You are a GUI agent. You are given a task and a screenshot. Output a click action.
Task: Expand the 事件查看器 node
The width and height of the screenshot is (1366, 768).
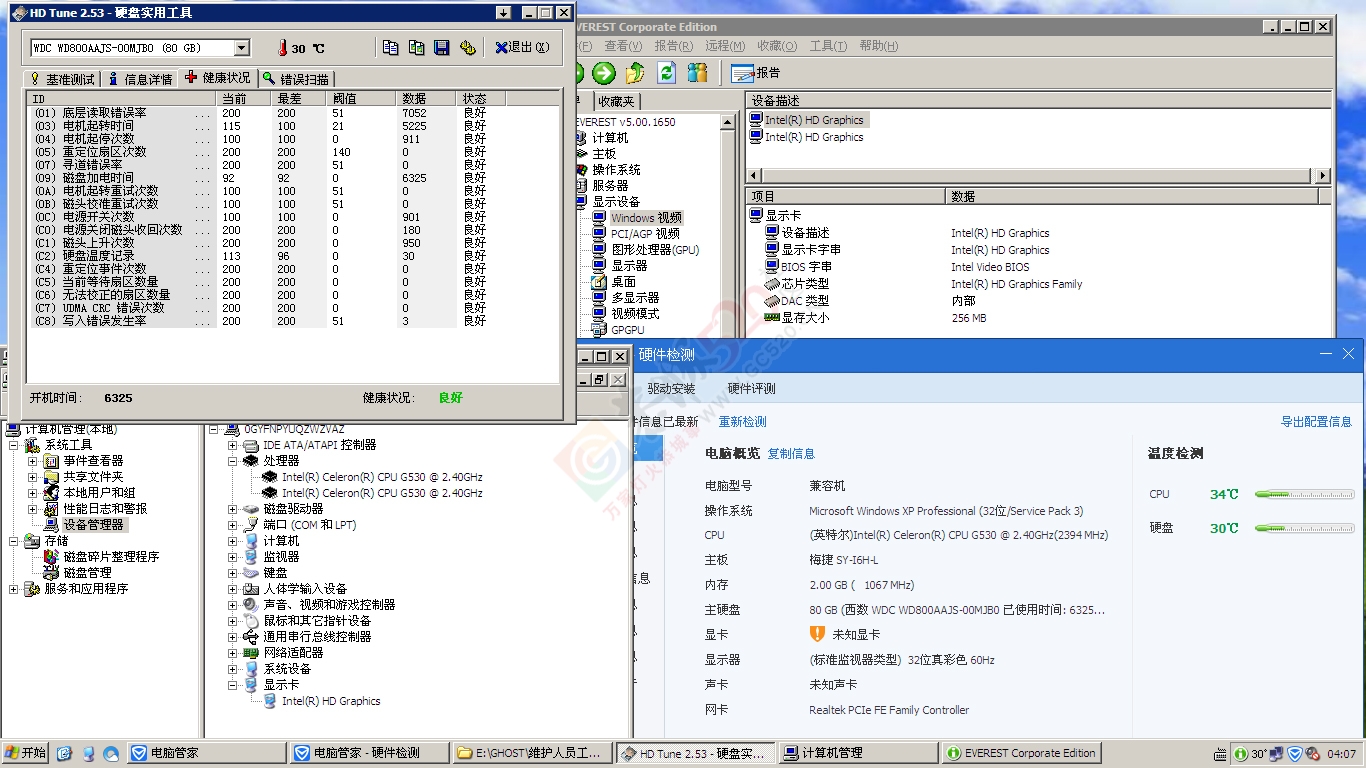coord(33,461)
